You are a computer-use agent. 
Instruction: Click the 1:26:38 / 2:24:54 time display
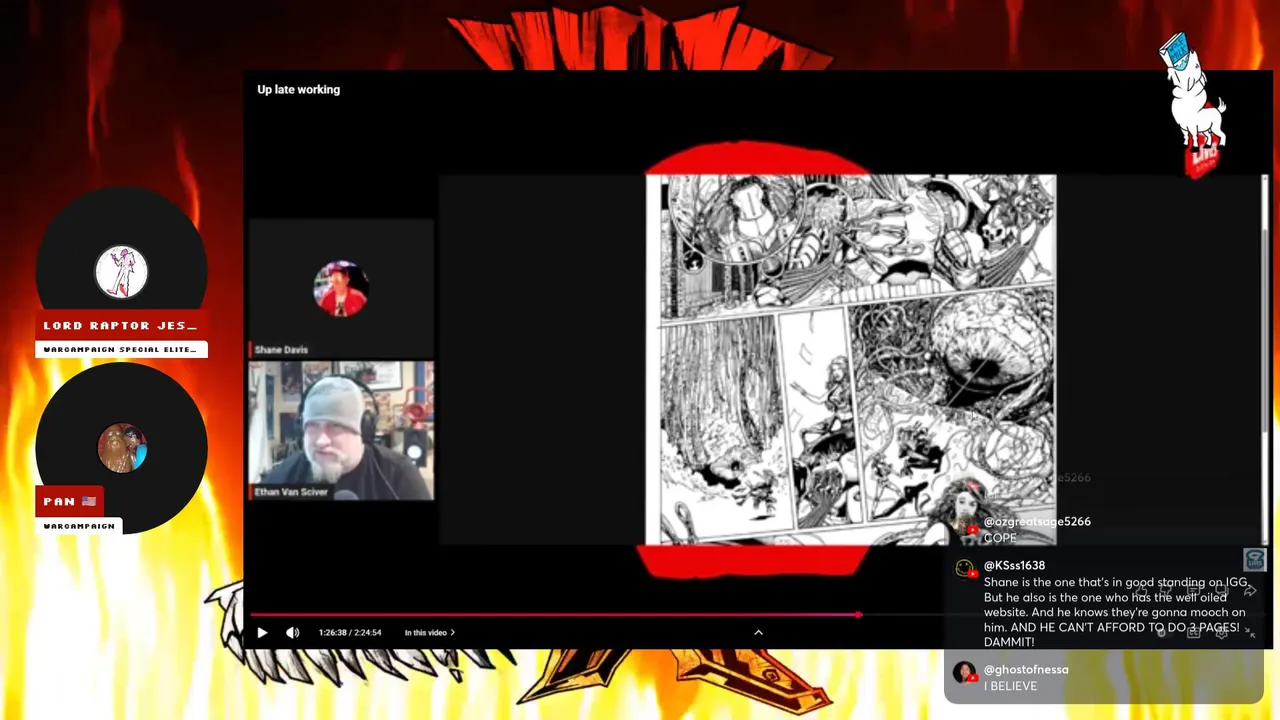(350, 632)
